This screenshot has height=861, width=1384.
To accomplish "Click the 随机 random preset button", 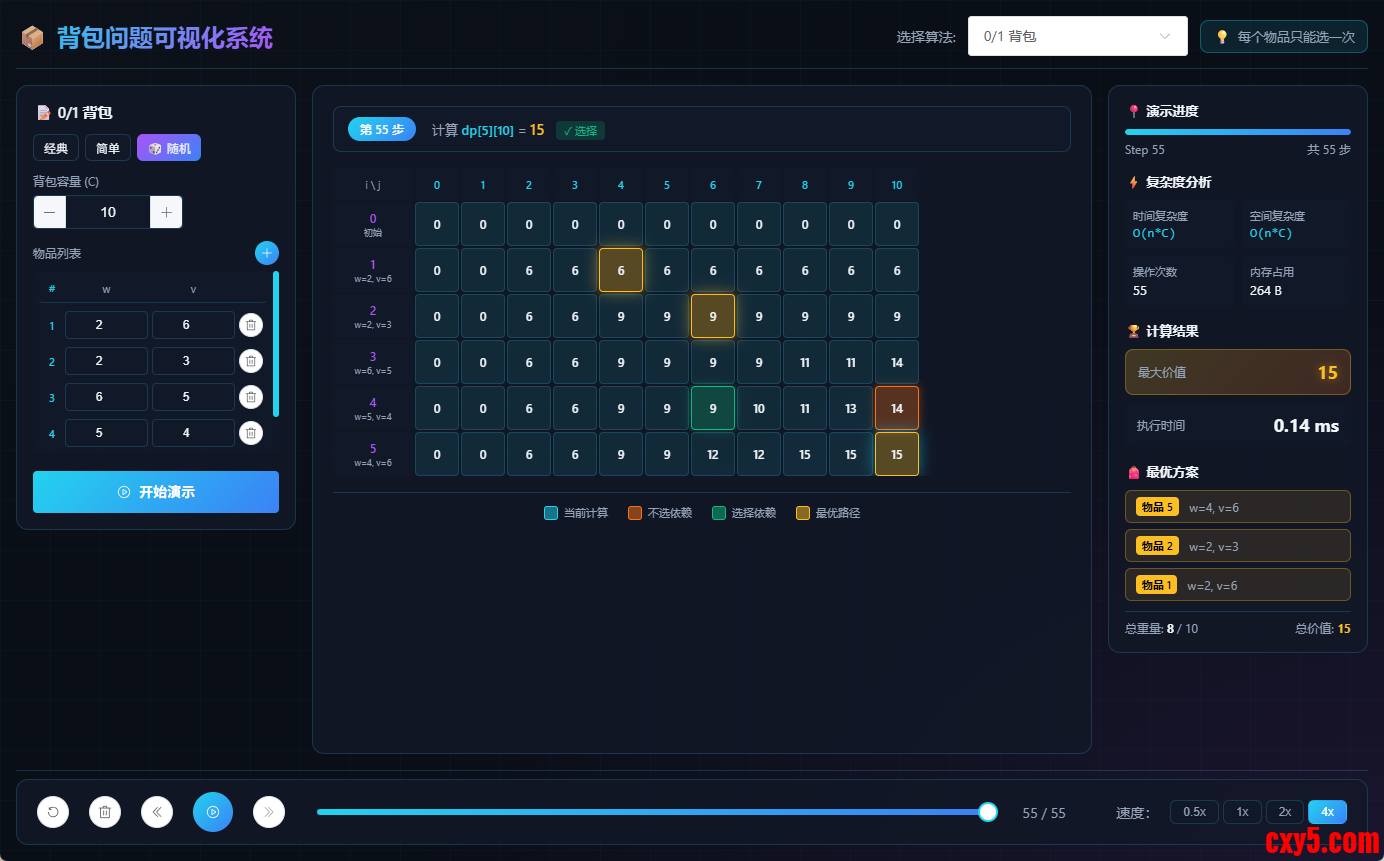I will point(169,148).
